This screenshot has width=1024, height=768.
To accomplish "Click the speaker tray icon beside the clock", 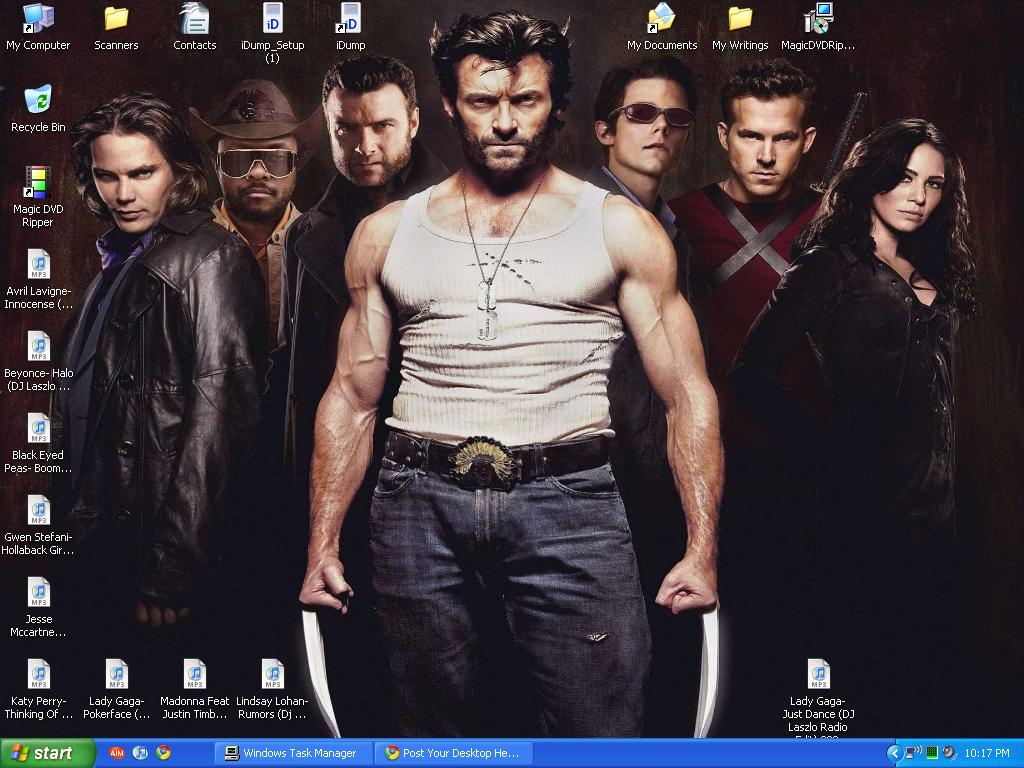I will pos(949,753).
